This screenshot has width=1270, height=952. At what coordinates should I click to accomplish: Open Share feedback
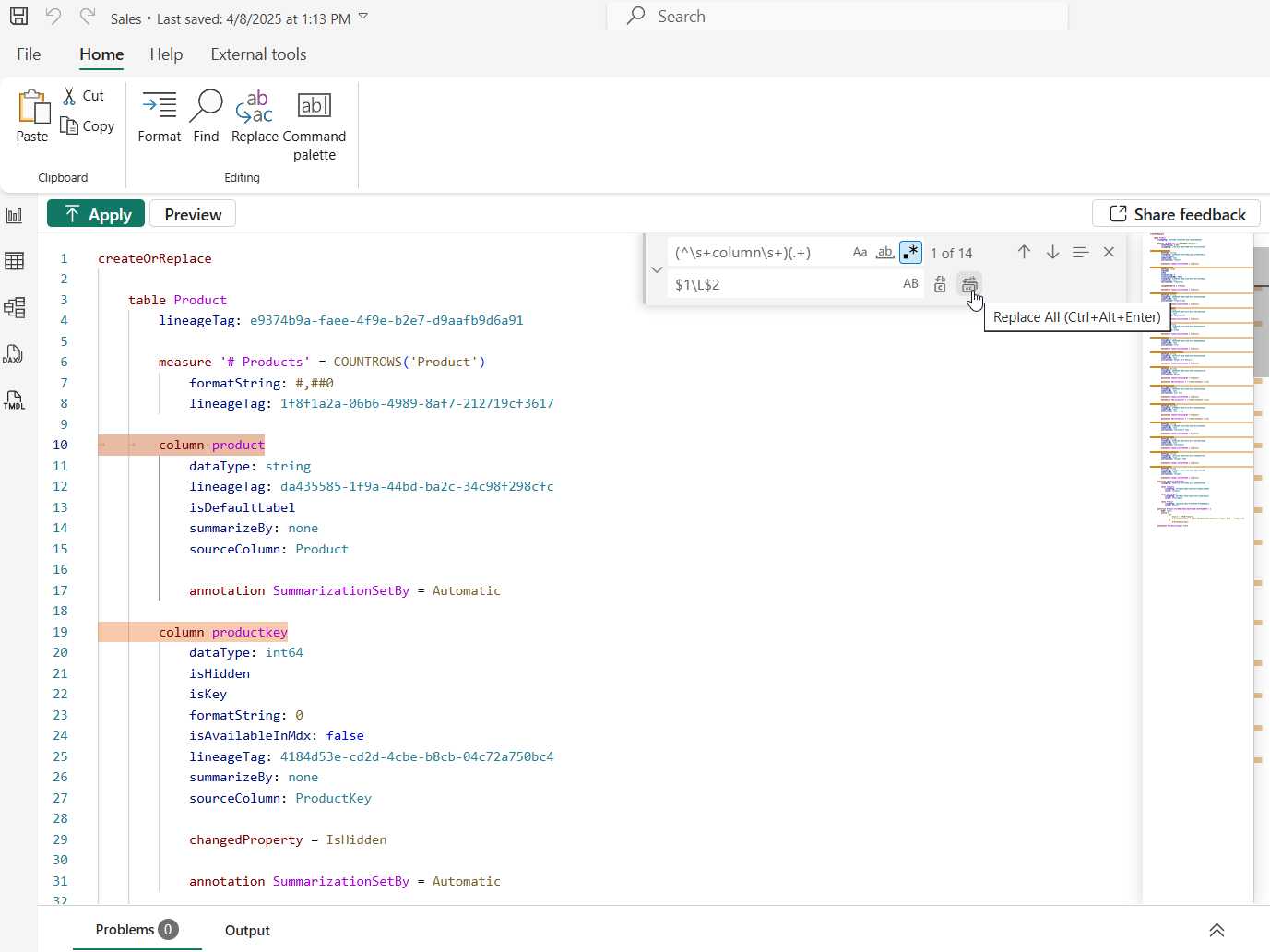click(x=1176, y=213)
